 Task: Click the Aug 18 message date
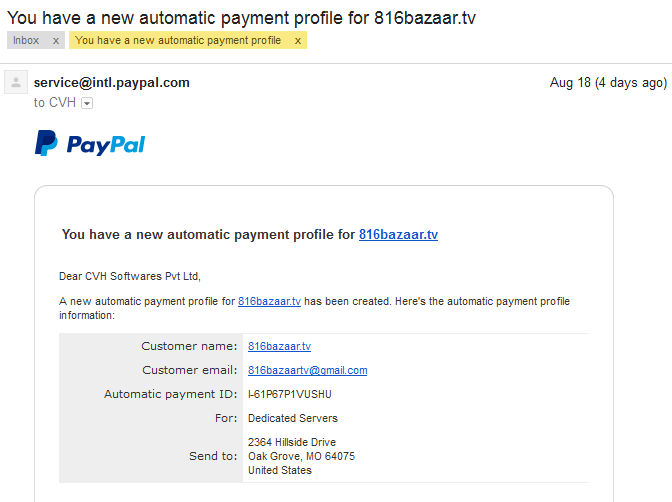tap(608, 82)
